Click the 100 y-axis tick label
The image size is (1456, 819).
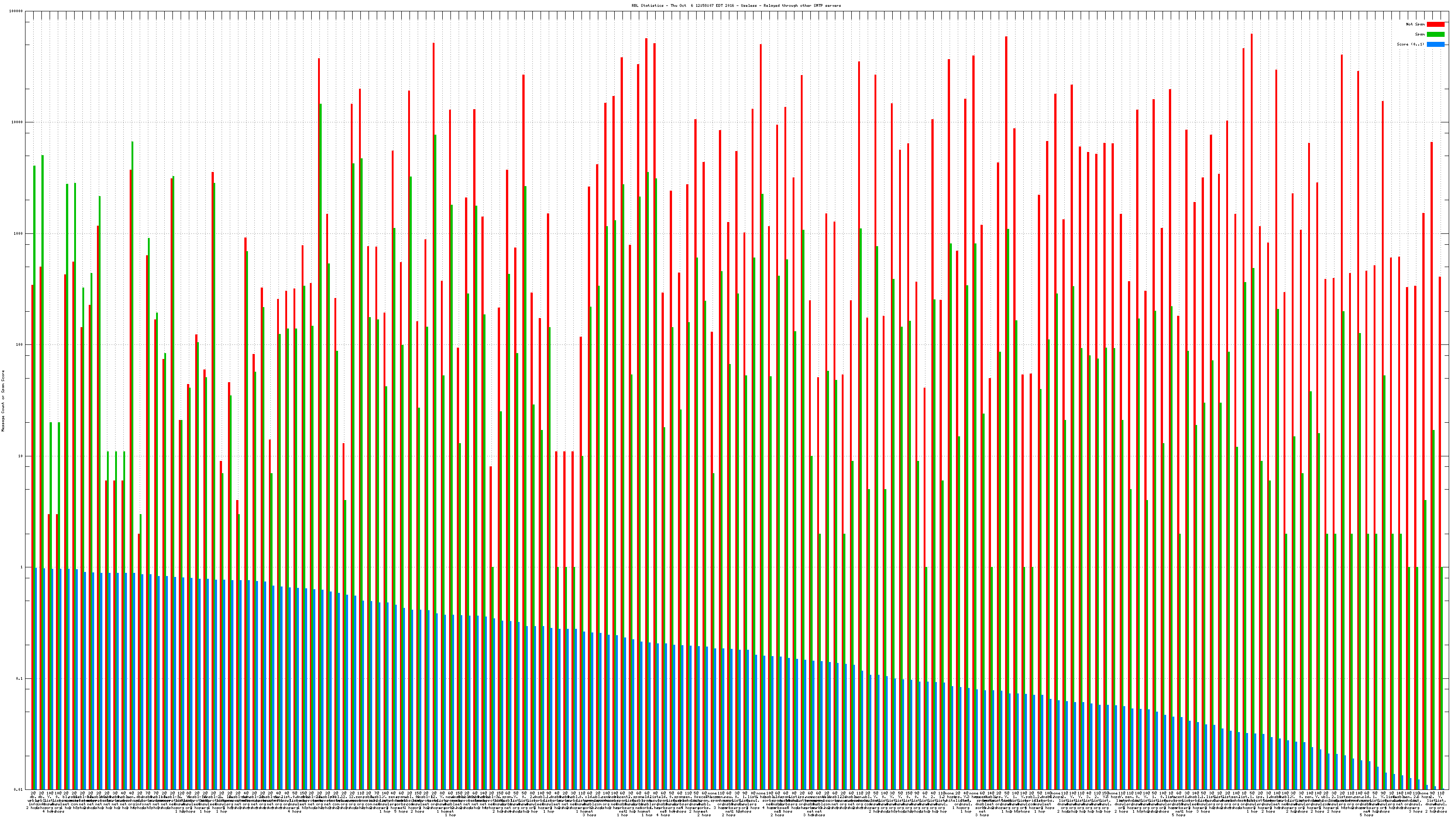20,345
